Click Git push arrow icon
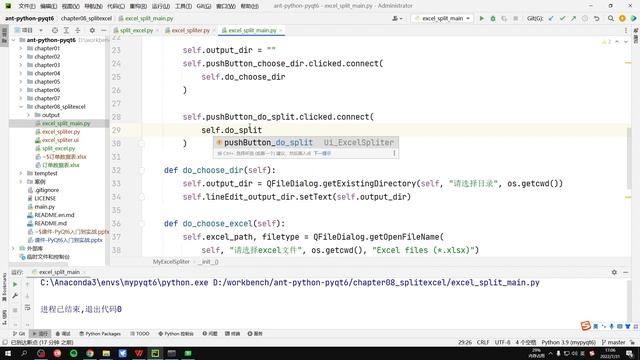 tap(573, 18)
